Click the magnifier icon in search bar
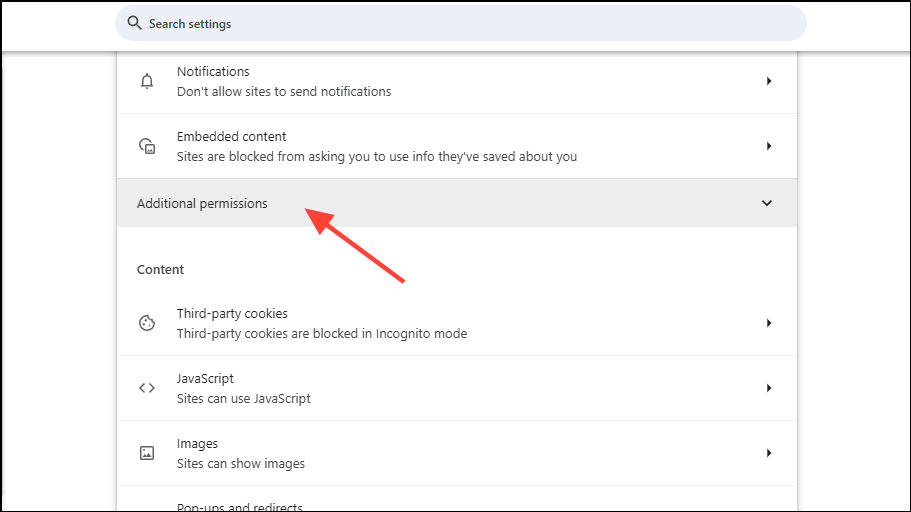Screen dimensions: 911x512 pos(134,23)
